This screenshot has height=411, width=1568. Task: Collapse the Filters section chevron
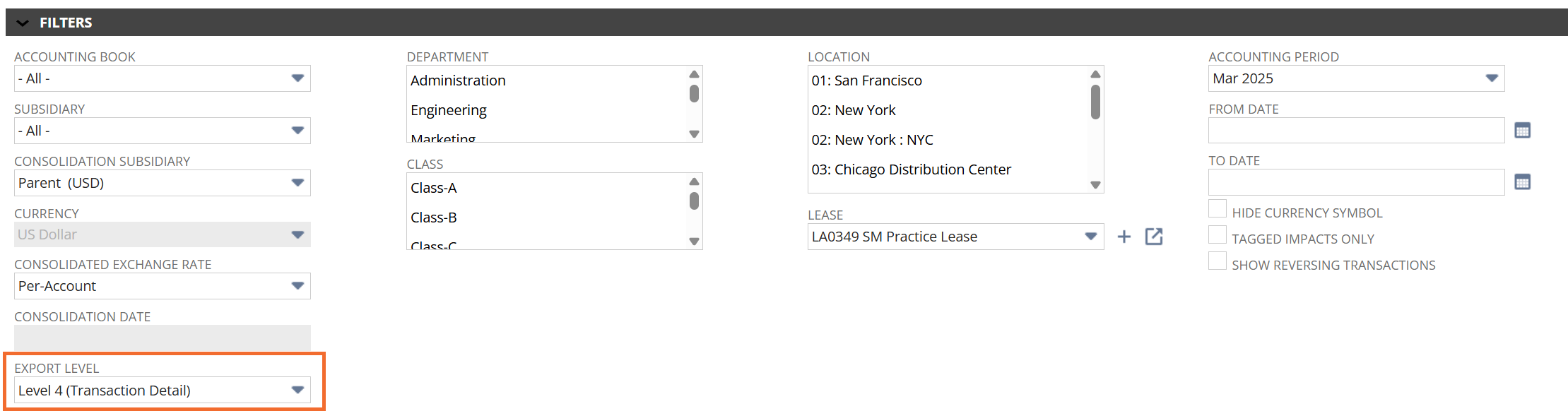[23, 23]
